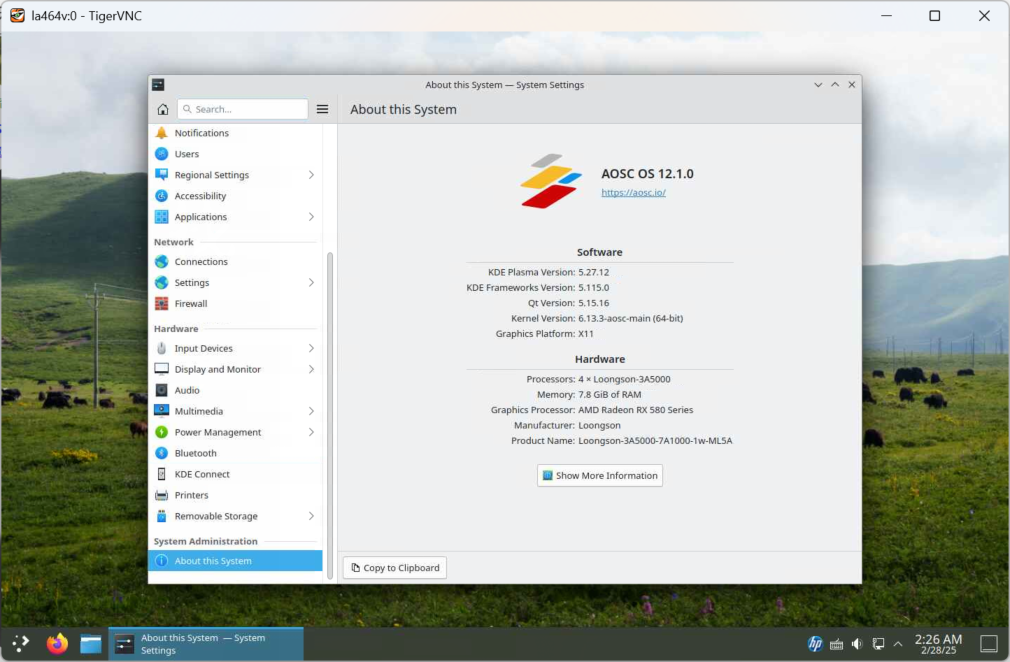This screenshot has height=662, width=1010.
Task: Click the HP icon in system tray
Action: coord(815,644)
